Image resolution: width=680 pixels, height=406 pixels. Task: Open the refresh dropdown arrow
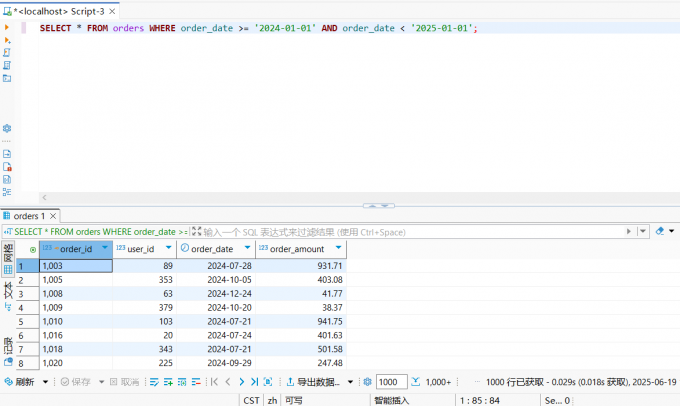[x=45, y=382]
